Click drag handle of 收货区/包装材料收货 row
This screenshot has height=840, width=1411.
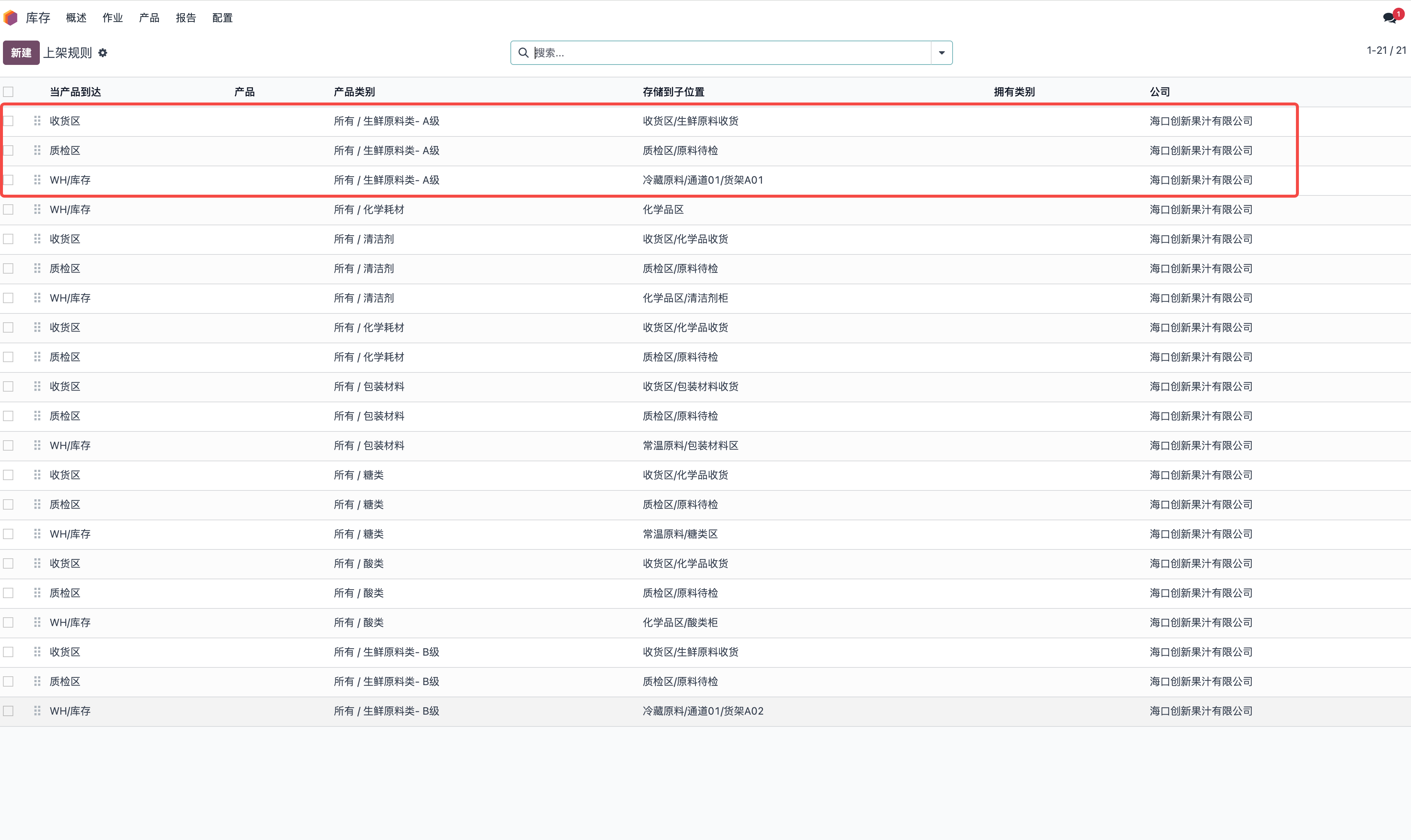pyautogui.click(x=37, y=386)
